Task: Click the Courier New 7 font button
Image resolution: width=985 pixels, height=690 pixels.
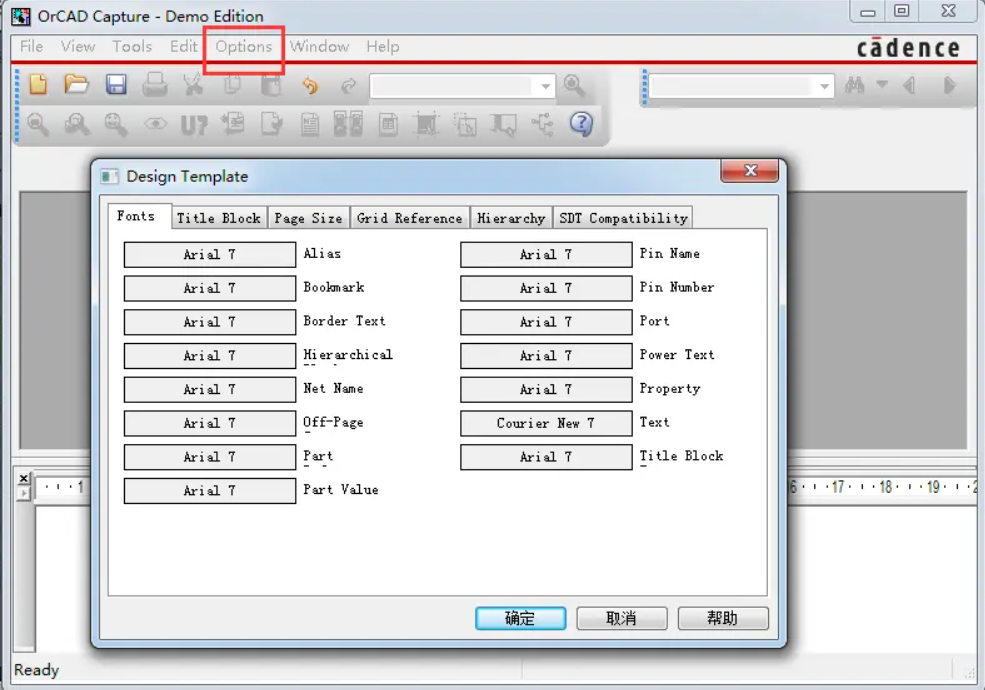Action: pos(546,424)
